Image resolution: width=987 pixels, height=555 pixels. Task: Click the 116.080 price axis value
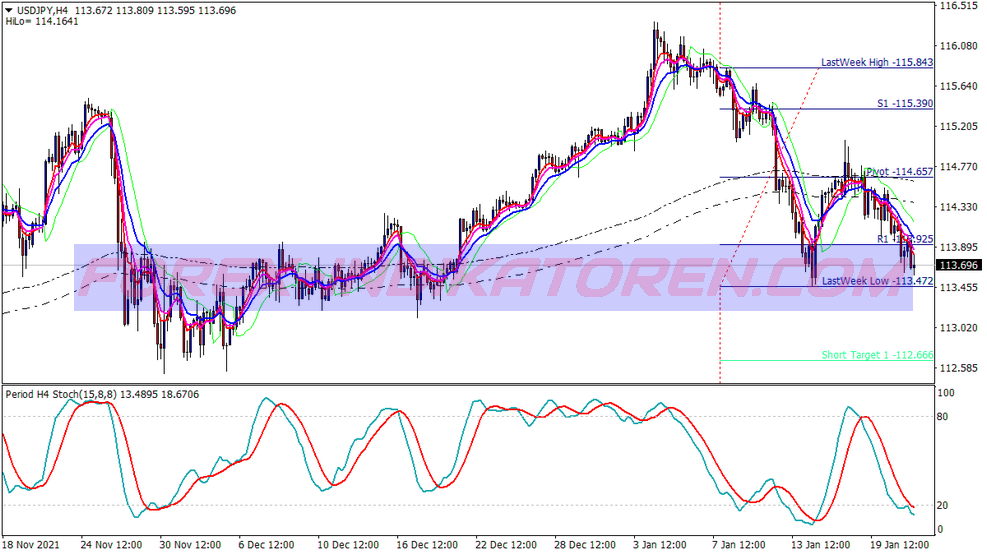959,46
